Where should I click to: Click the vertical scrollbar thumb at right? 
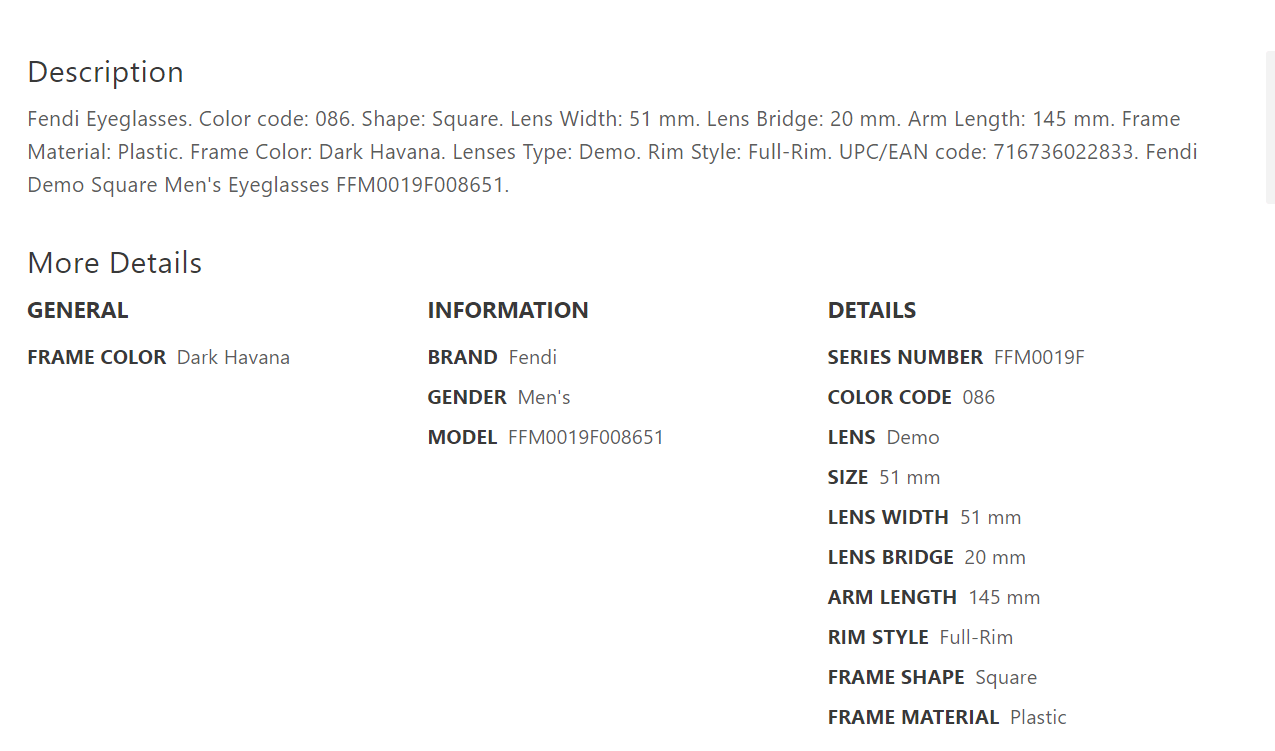[x=1270, y=127]
